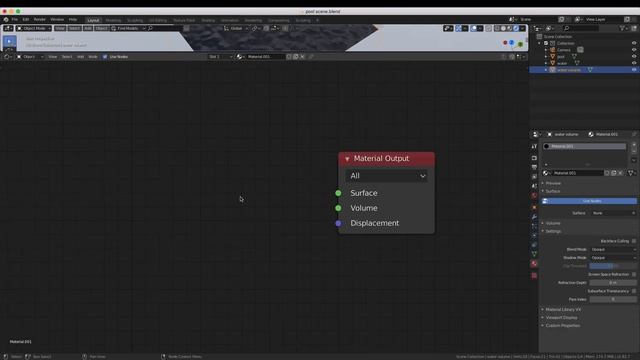Open the viewport Select menu

(74, 28)
